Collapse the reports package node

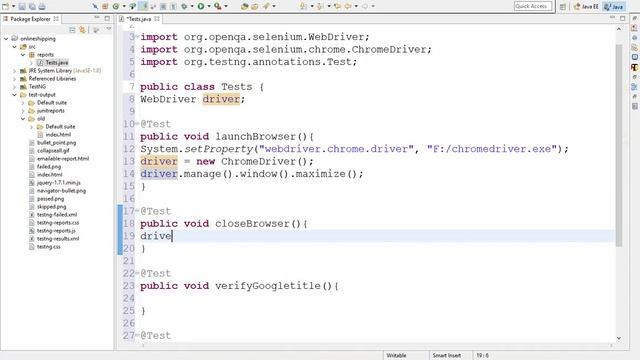pyautogui.click(x=23, y=55)
